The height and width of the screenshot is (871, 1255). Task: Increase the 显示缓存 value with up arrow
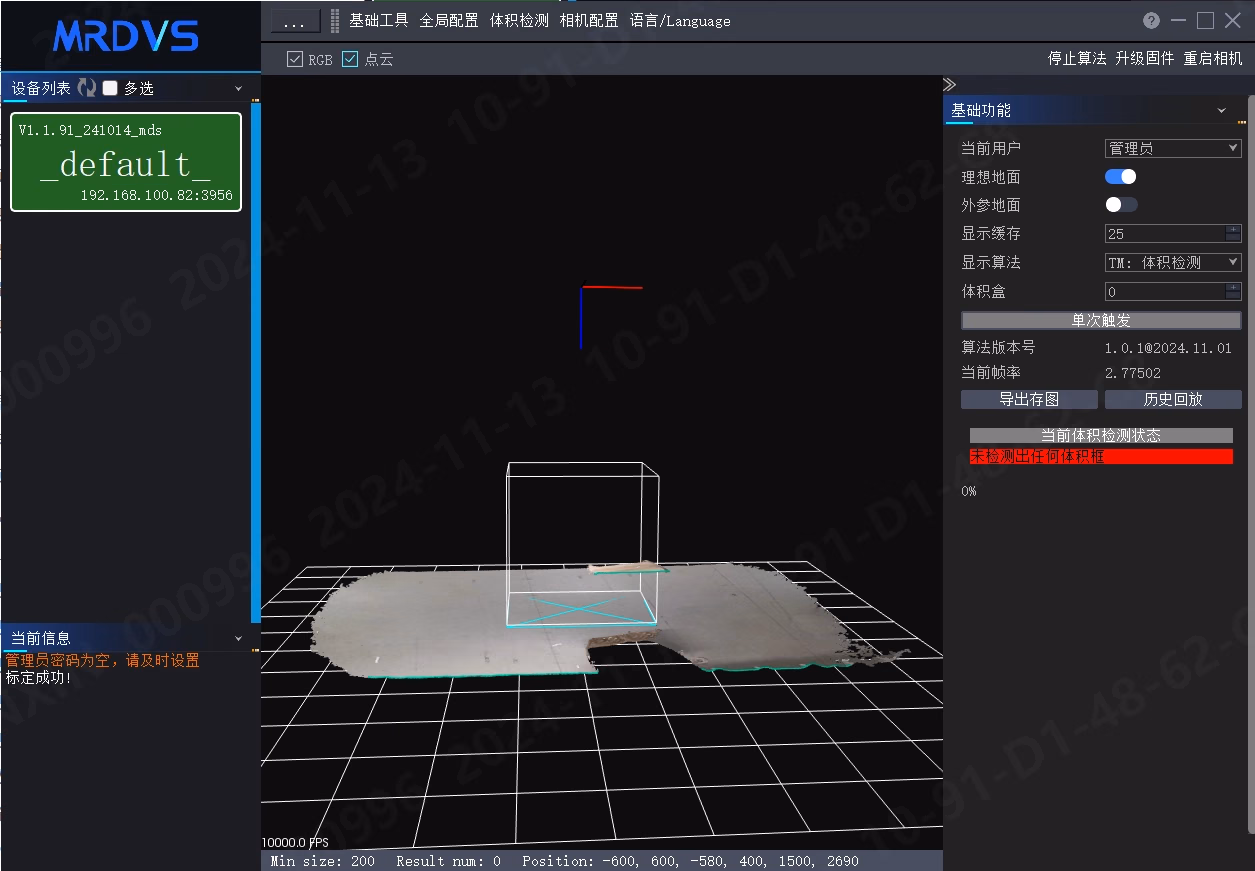tap(1234, 229)
